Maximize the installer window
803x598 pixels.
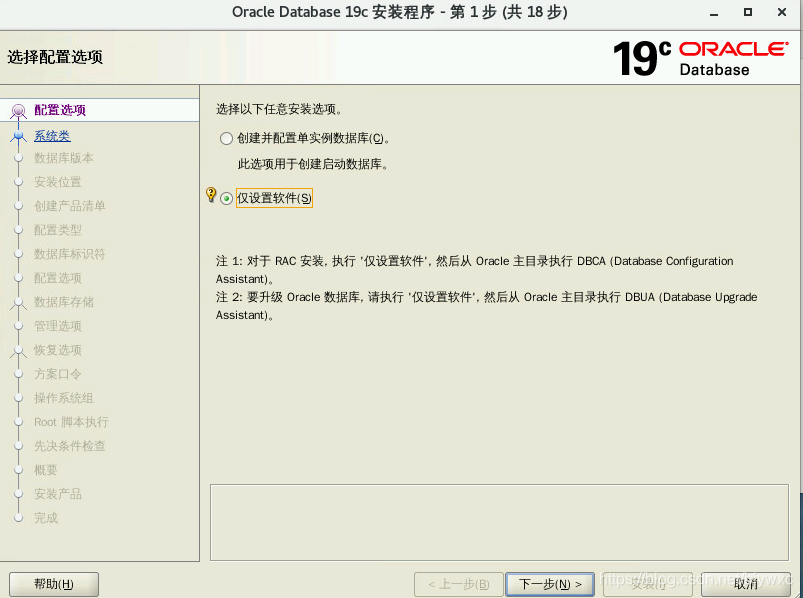pyautogui.click(x=748, y=12)
